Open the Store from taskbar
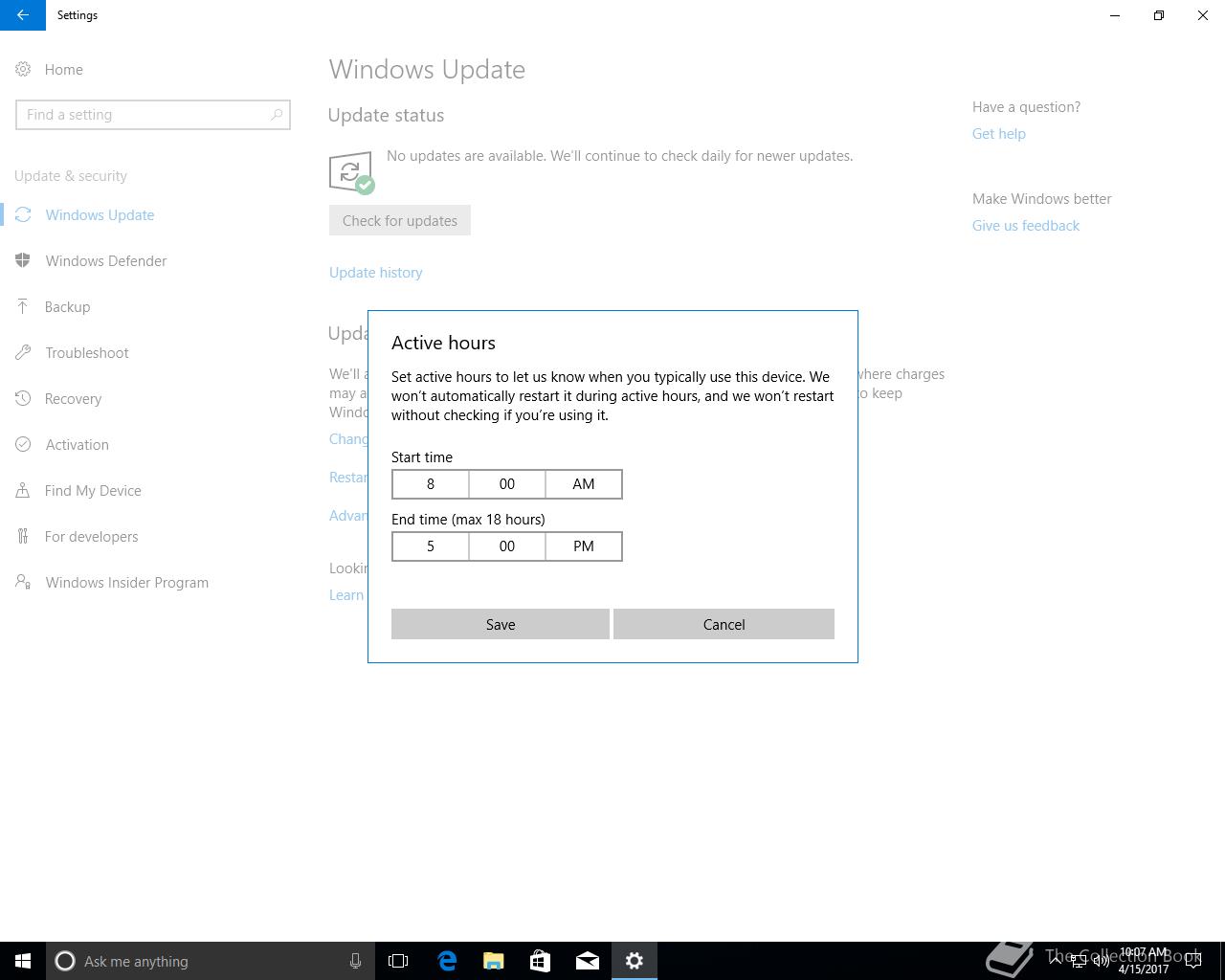 tap(541, 961)
